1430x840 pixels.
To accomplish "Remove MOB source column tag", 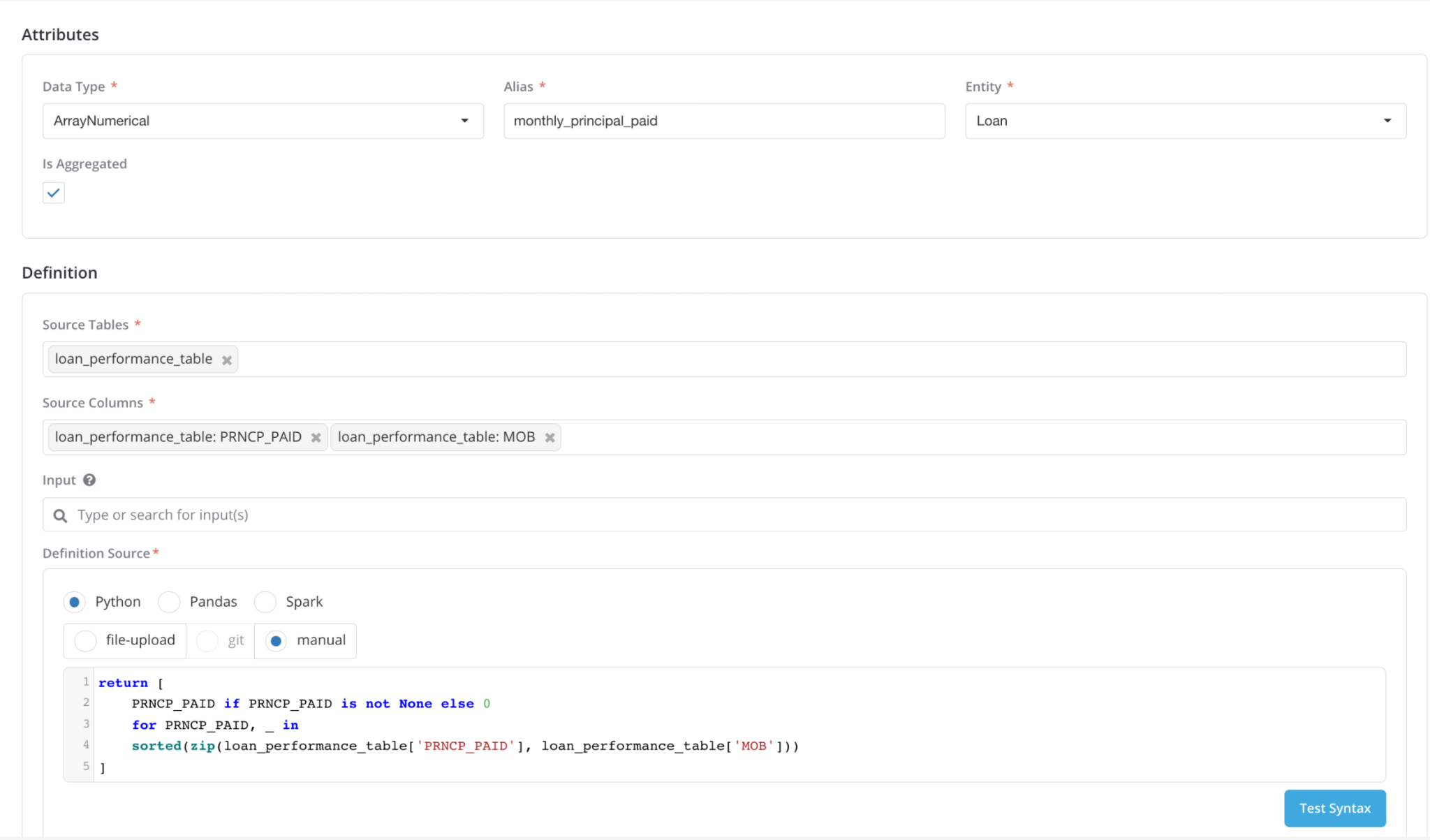I will point(550,438).
